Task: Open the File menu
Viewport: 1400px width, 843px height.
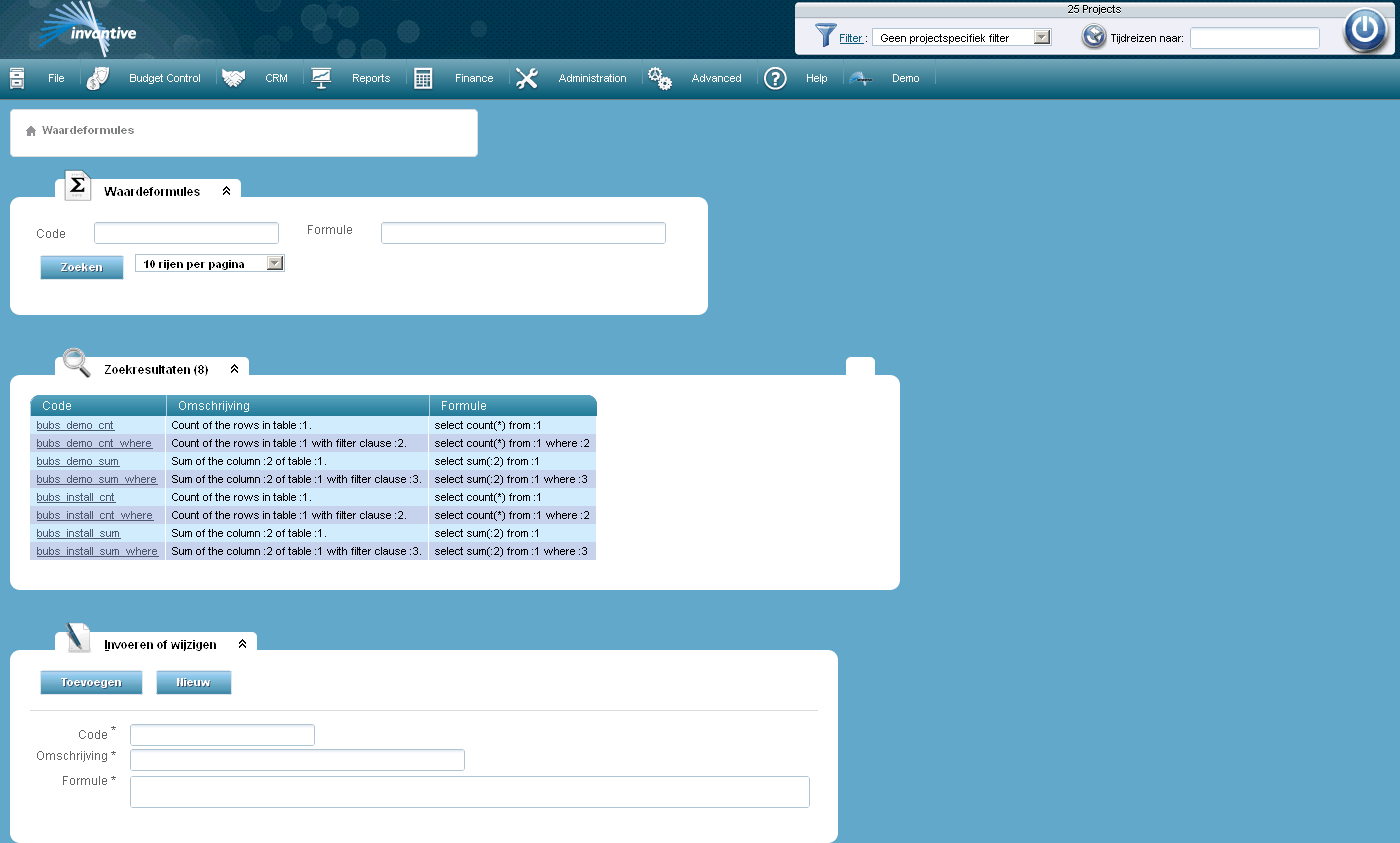Action: [x=56, y=78]
